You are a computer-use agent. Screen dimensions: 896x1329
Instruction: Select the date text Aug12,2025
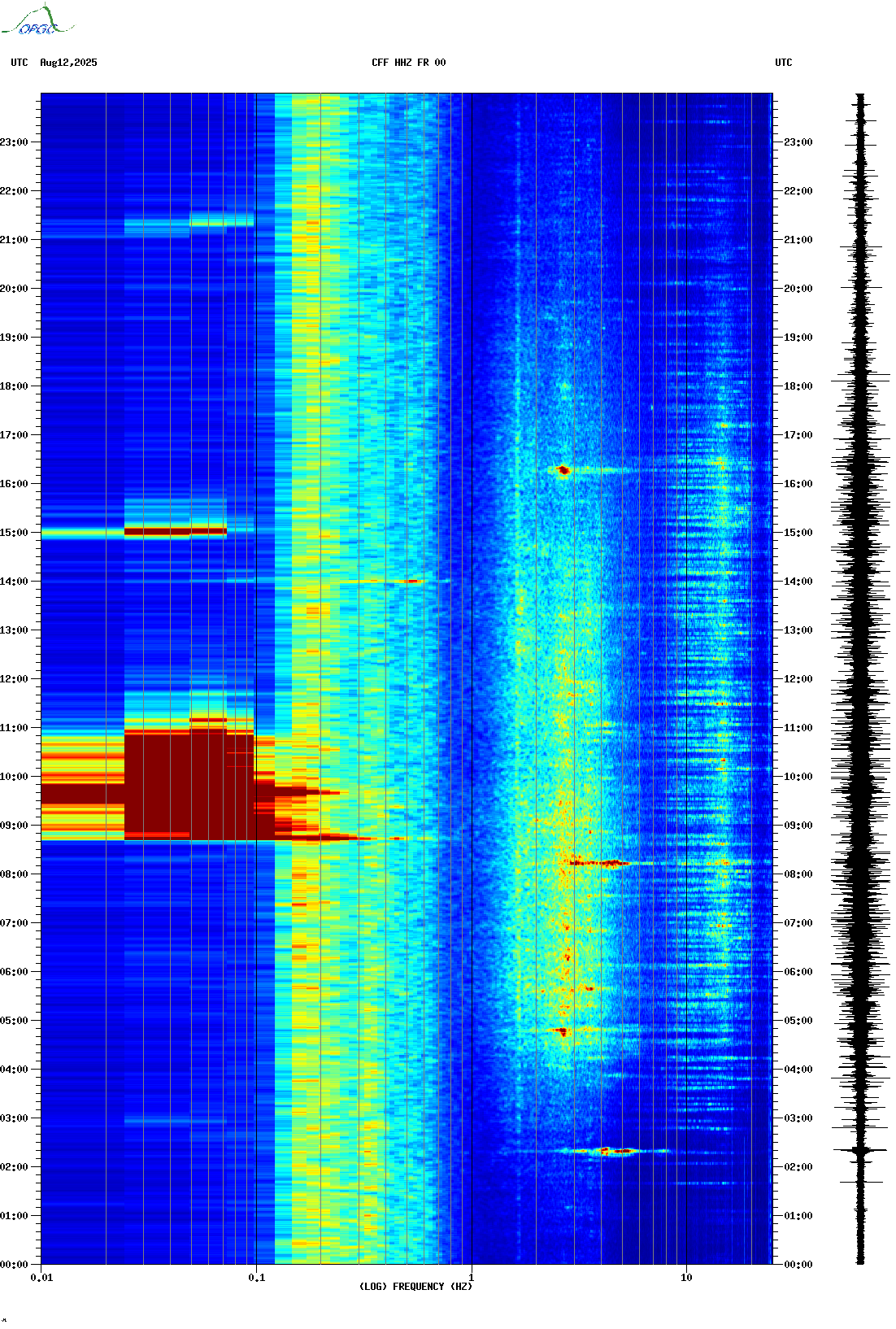[x=68, y=63]
